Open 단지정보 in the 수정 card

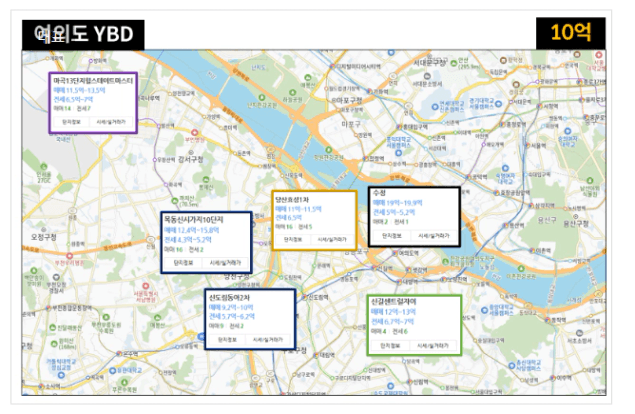392,236
